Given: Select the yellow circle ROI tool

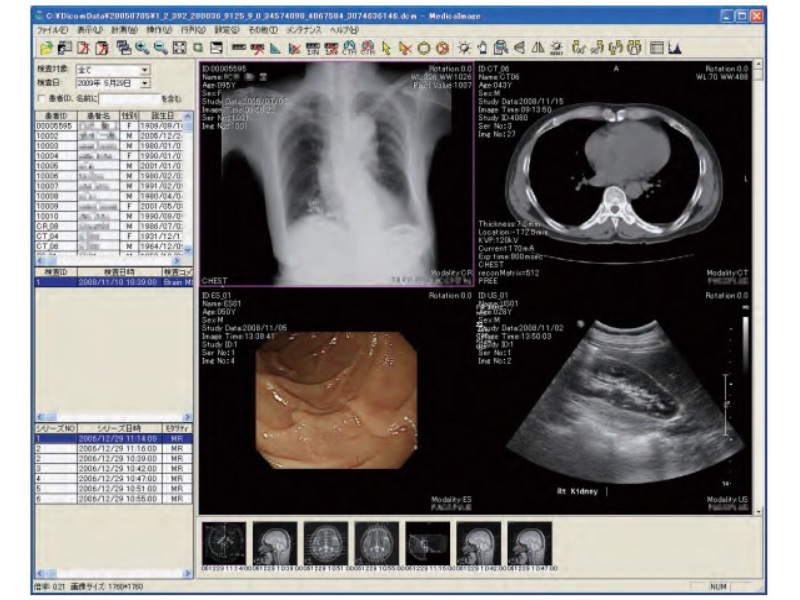Looking at the screenshot, I should click(x=423, y=47).
